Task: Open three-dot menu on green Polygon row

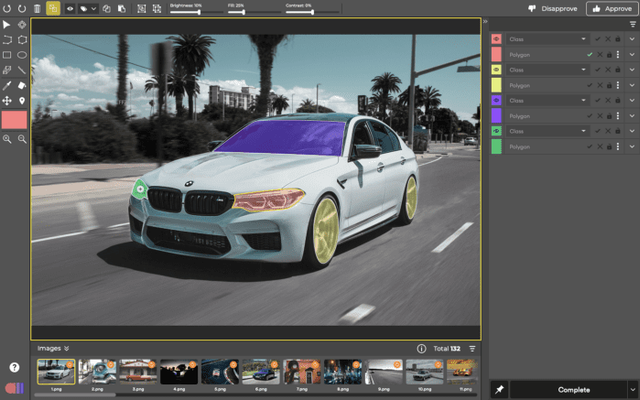Action: 618,147
